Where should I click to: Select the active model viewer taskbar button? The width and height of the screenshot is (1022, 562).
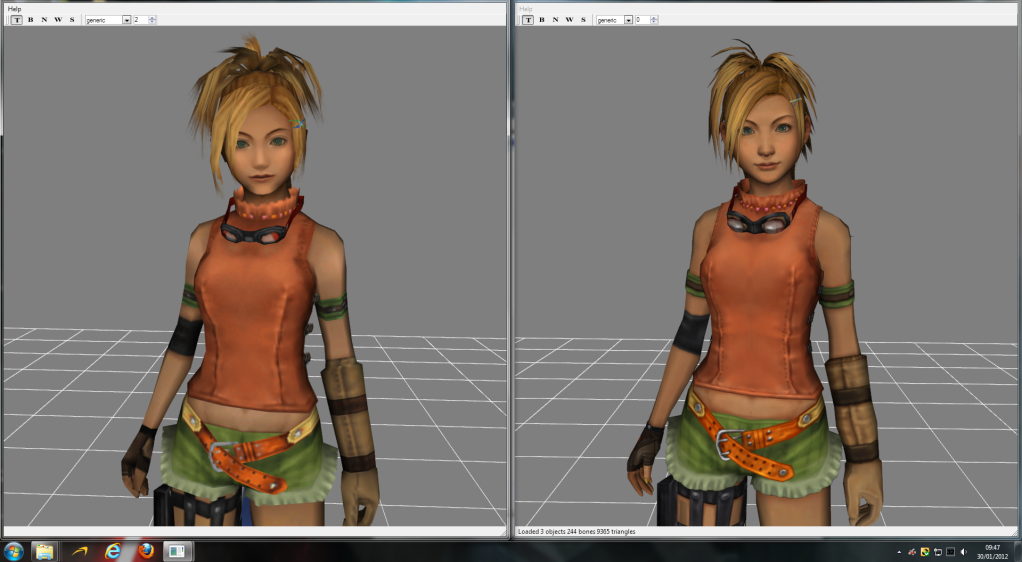click(177, 552)
